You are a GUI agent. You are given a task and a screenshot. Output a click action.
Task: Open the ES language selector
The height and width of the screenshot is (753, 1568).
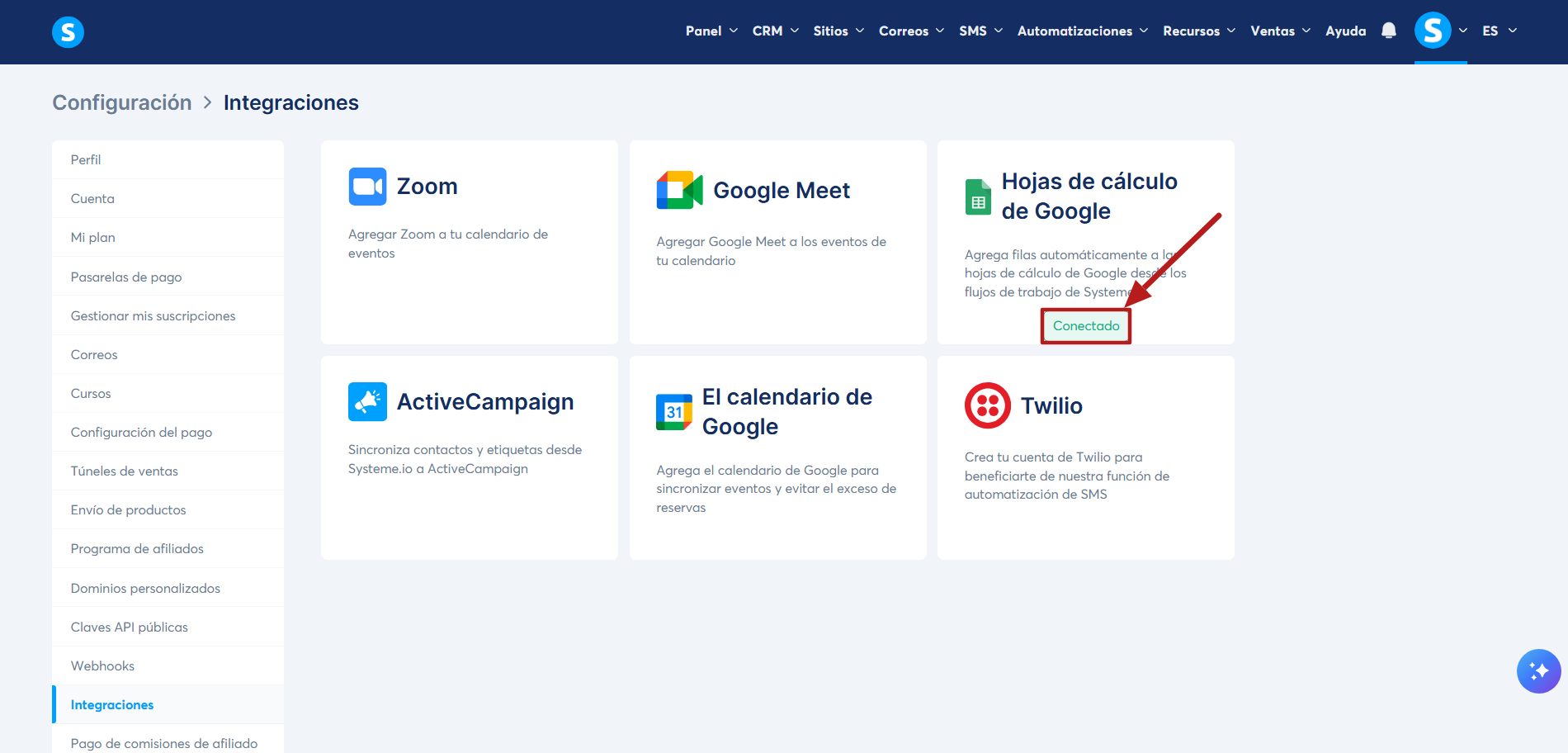click(1500, 31)
